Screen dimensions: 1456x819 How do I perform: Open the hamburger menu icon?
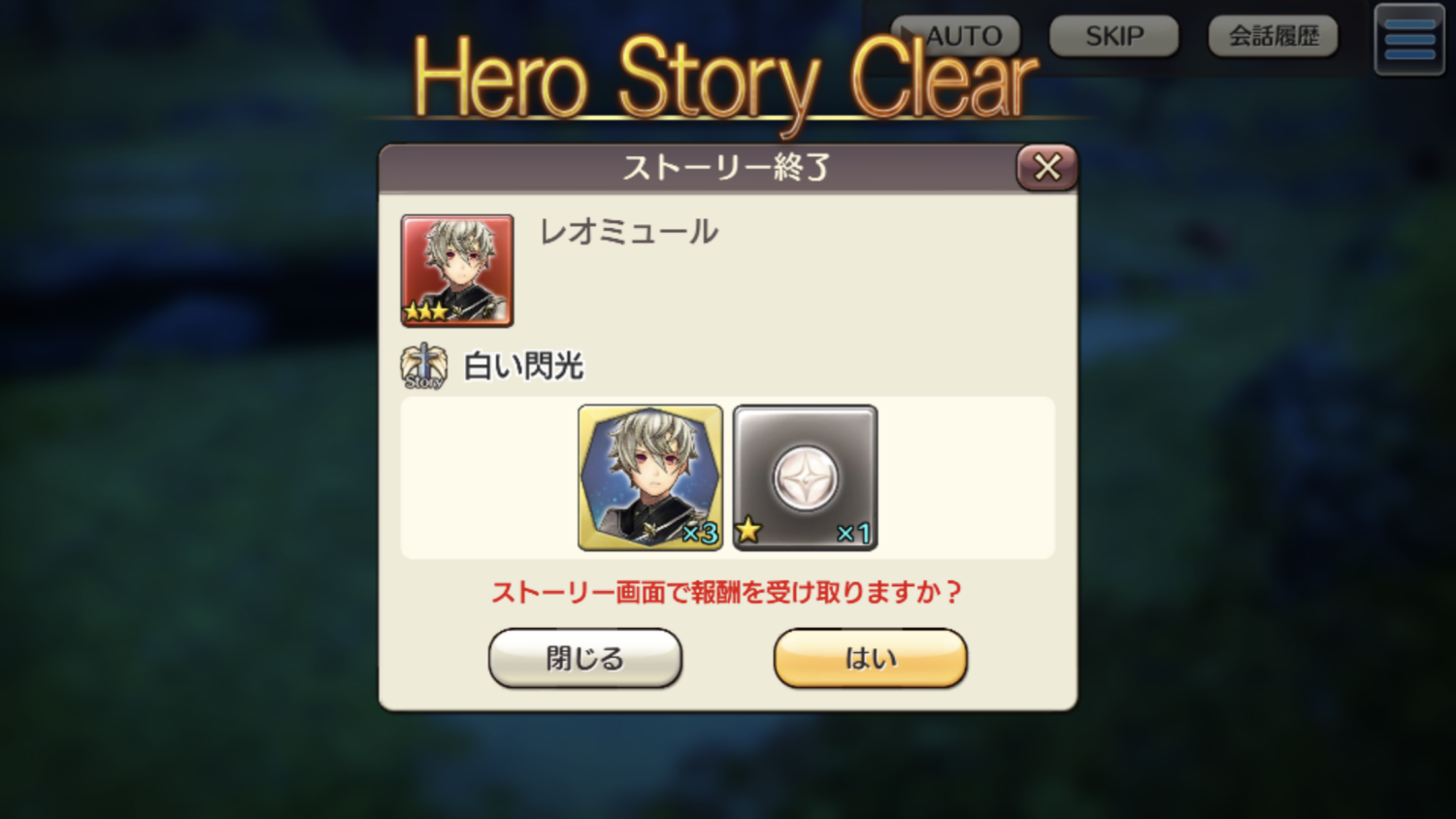click(1409, 40)
